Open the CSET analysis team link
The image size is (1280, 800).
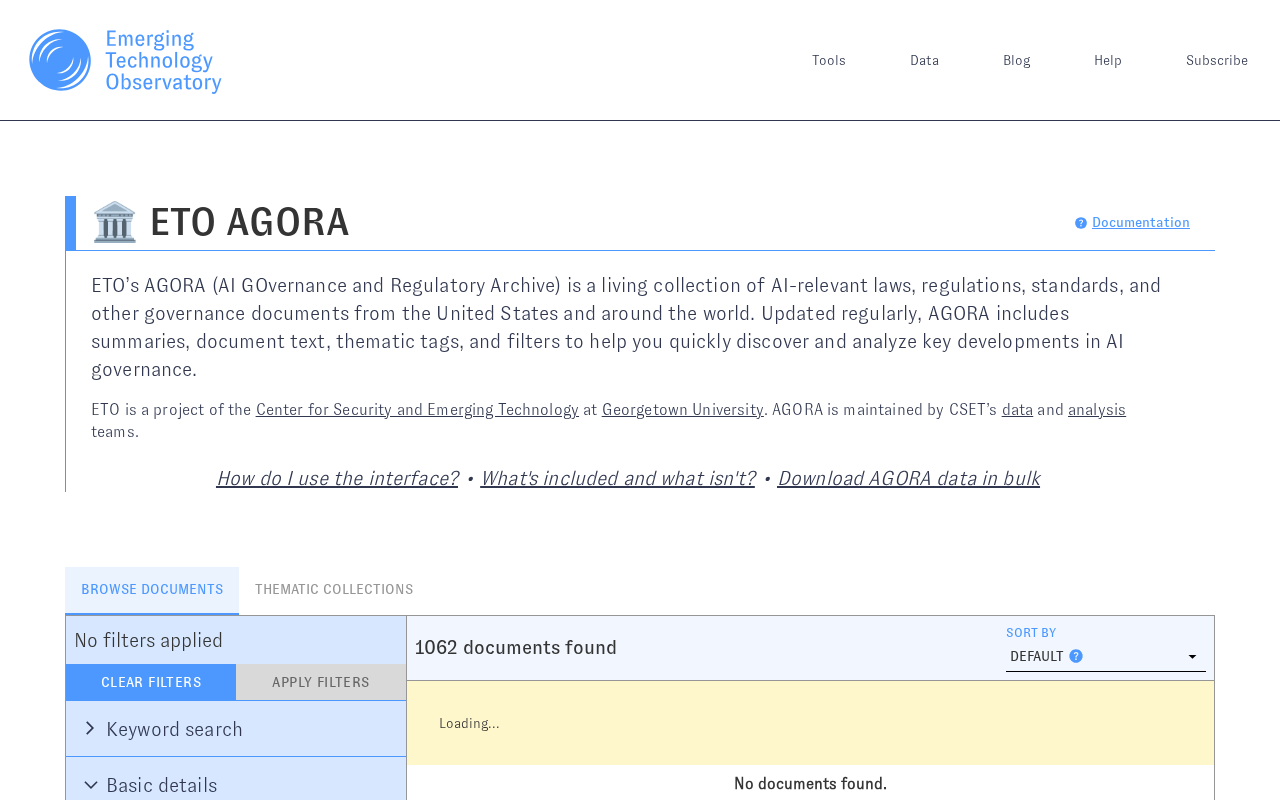[1097, 410]
